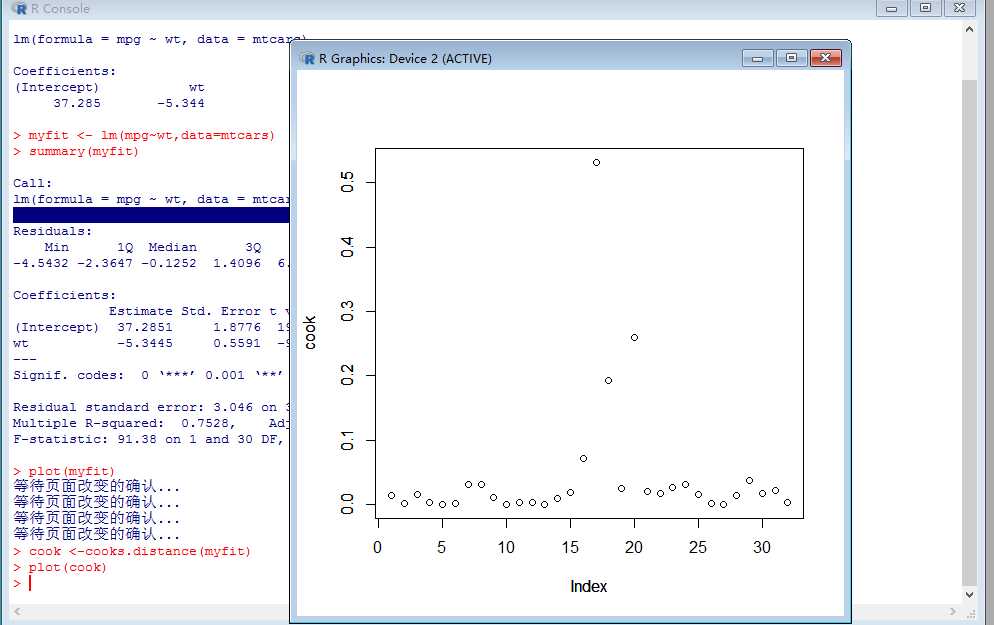Screen dimensions: 994x625
Task: Click the 'Index' x-axis label on plot
Action: (x=588, y=586)
